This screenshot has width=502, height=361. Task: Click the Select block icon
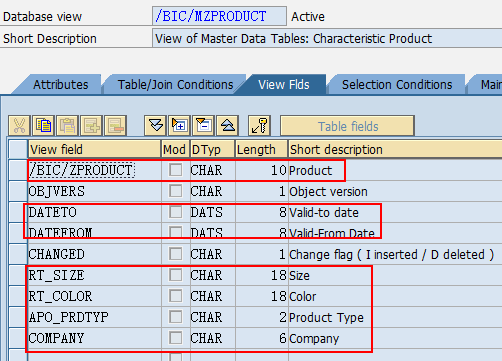tap(179, 126)
